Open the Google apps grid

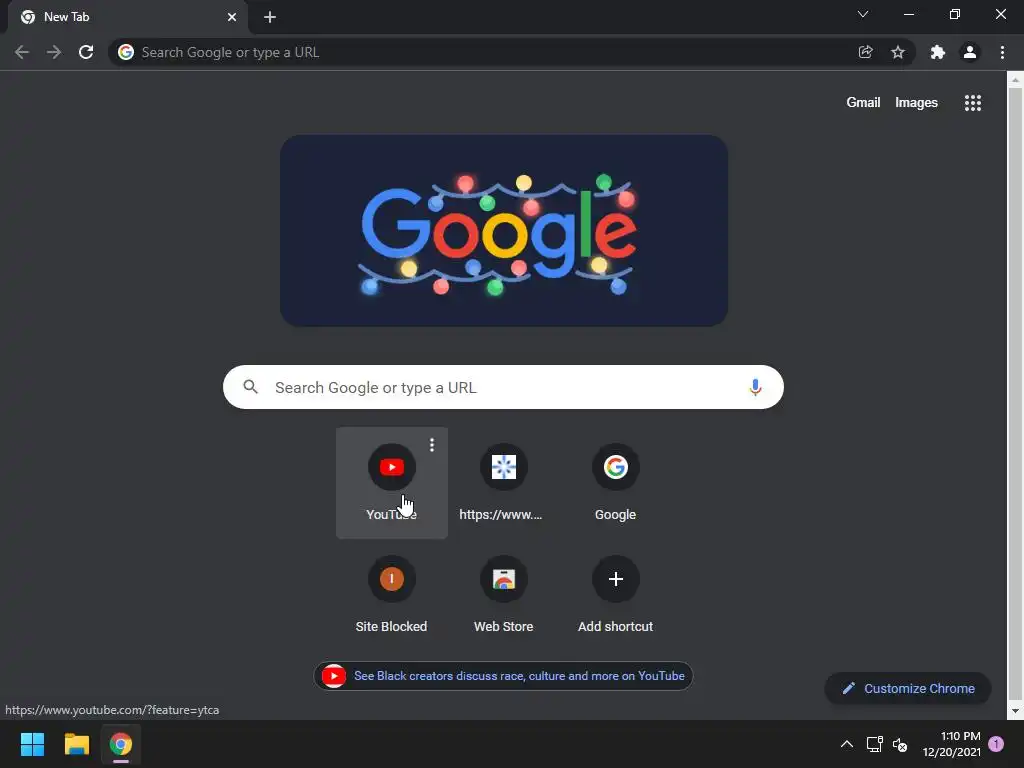pos(972,103)
